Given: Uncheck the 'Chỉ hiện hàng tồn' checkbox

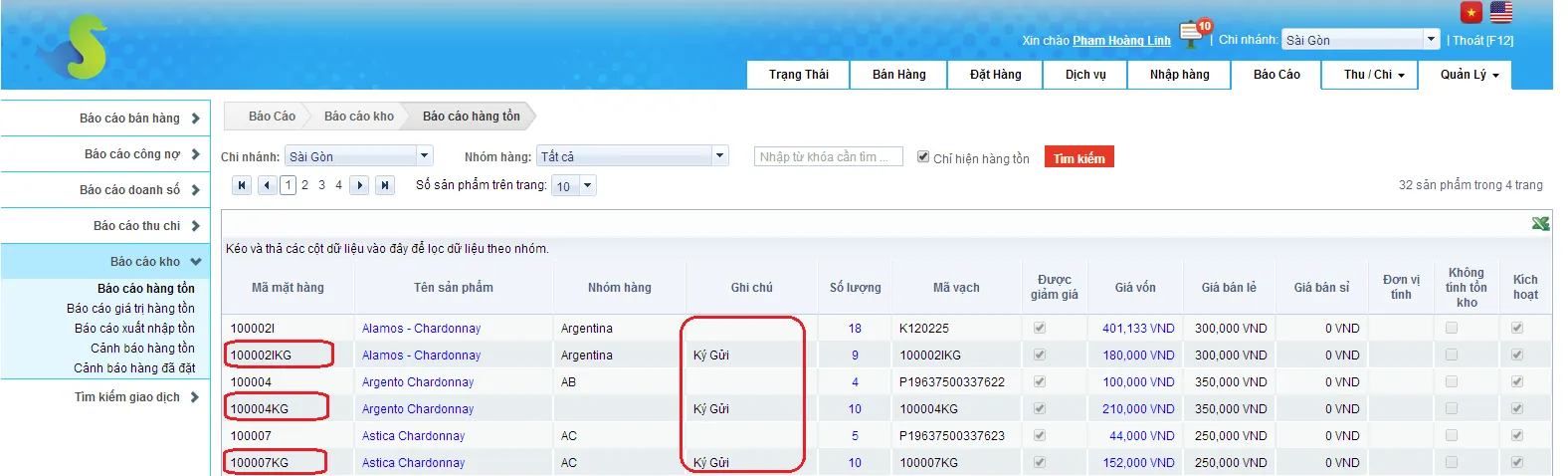Looking at the screenshot, I should tap(923, 157).
